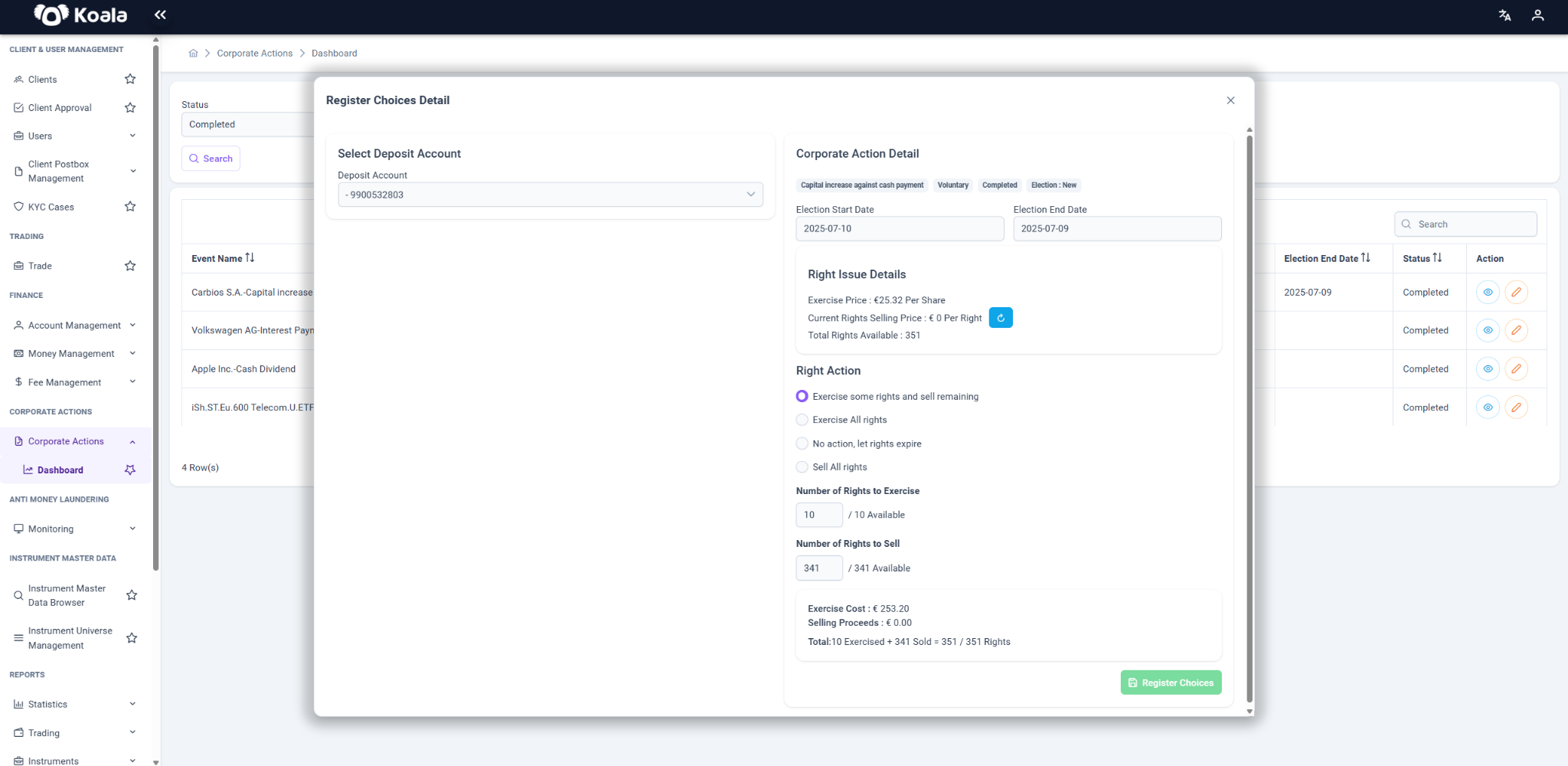Open Instrument Master Data Browser
The height and width of the screenshot is (766, 1568).
[67, 595]
